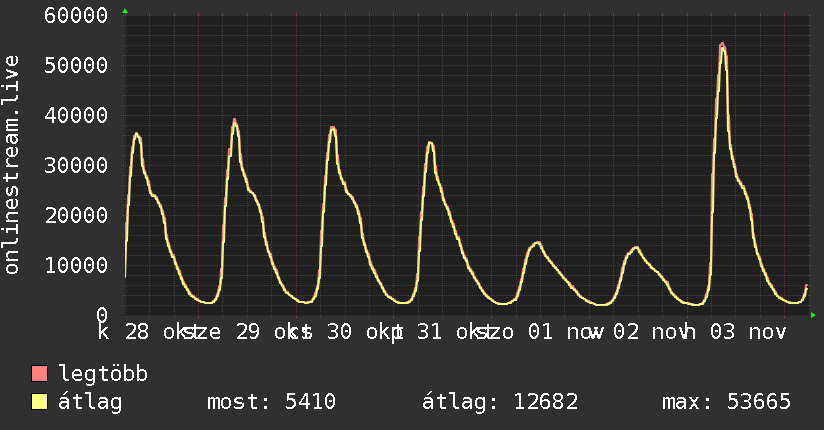Click the 20000 y-axis label
The width and height of the screenshot is (824, 430).
tap(76, 215)
